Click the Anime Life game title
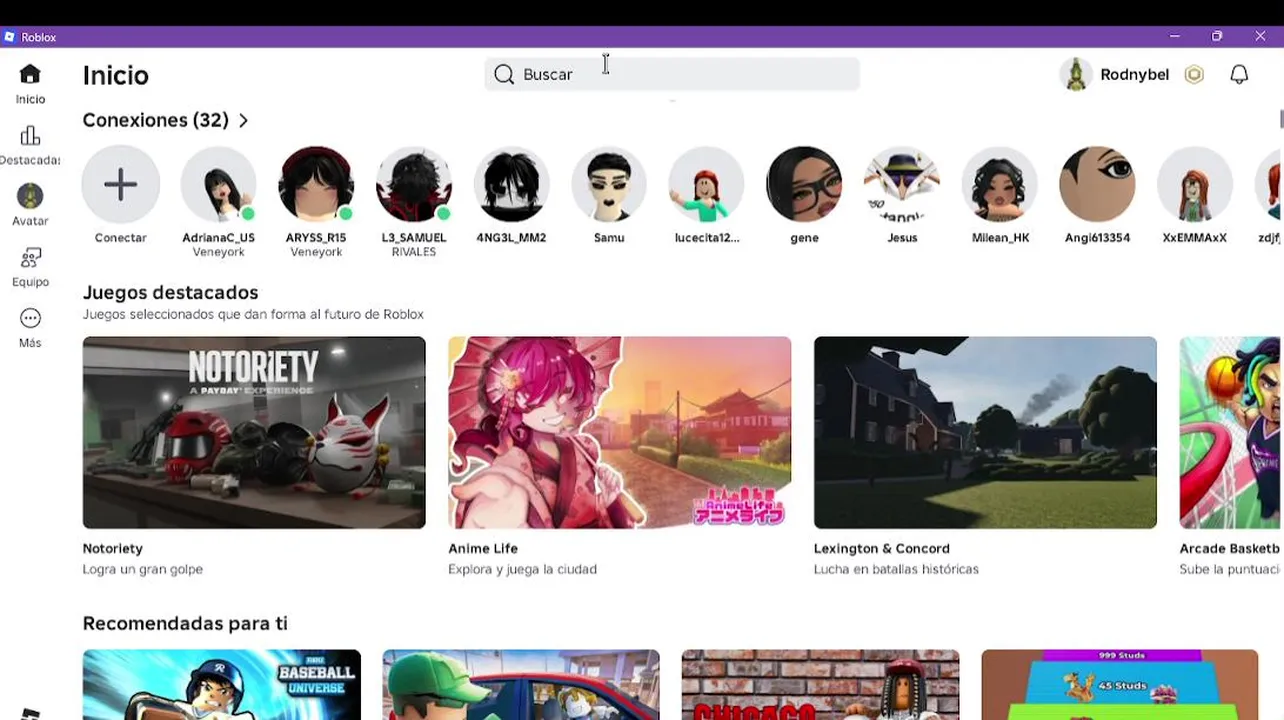The image size is (1284, 720). 483,548
